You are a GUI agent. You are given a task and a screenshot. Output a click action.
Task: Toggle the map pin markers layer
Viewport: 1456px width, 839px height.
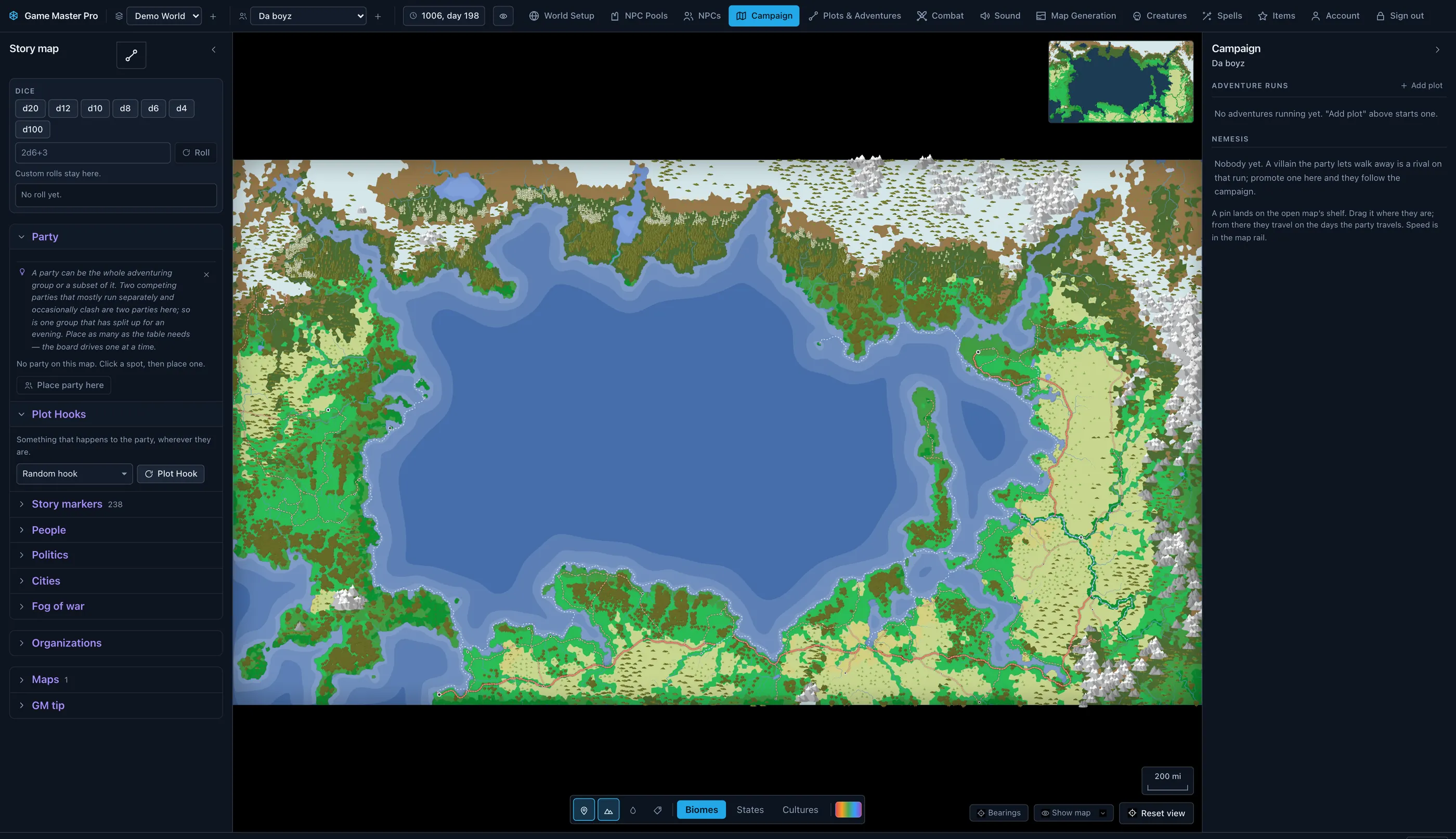point(583,810)
